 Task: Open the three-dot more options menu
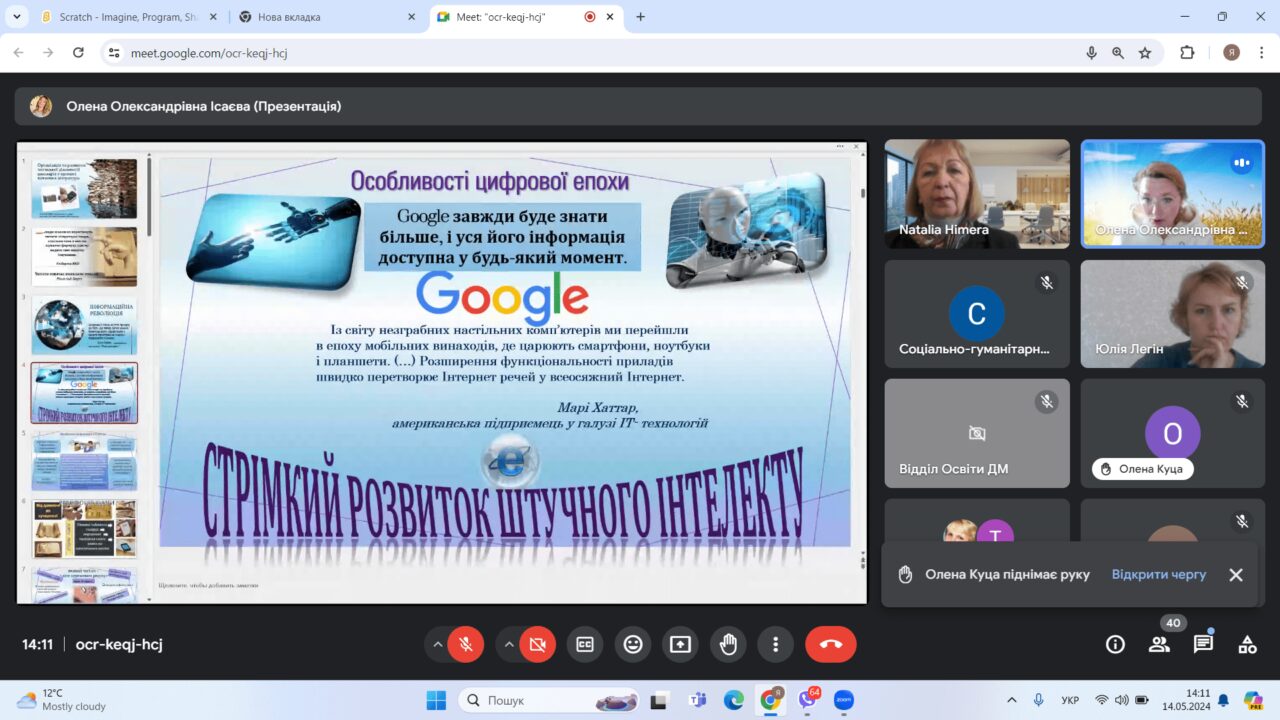coord(775,645)
